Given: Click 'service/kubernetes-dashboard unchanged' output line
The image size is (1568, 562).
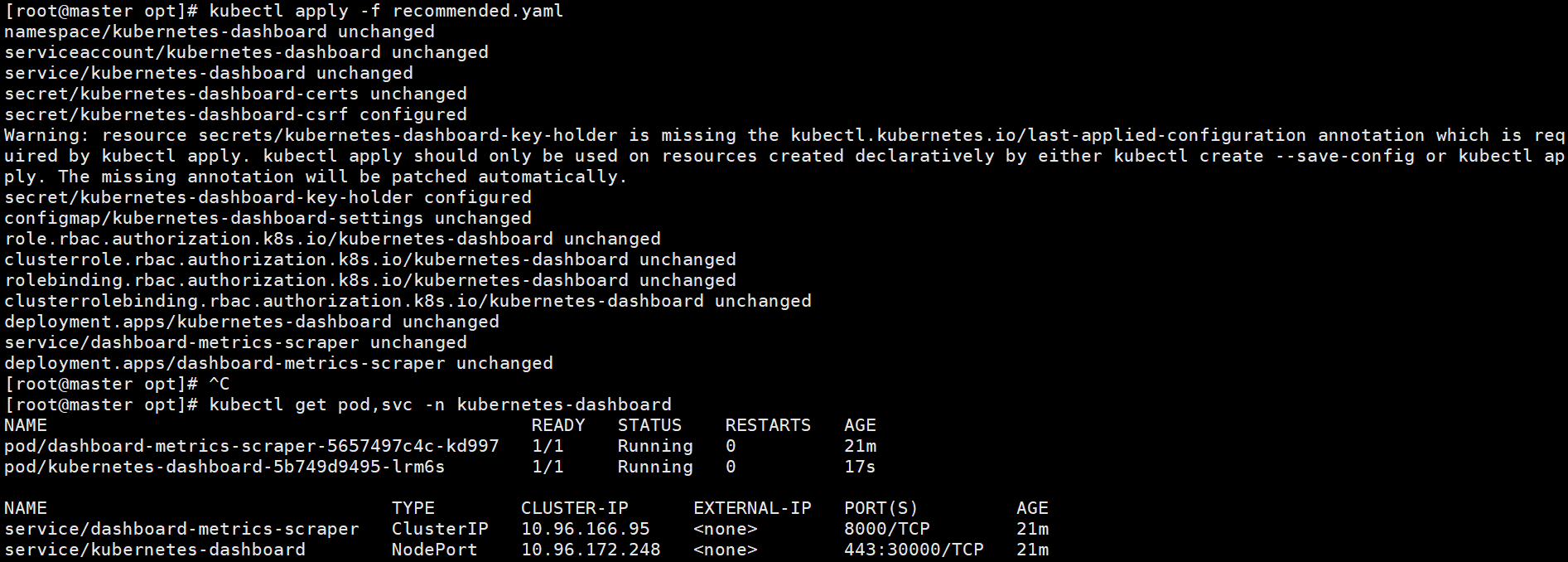Looking at the screenshot, I should pos(209,74).
